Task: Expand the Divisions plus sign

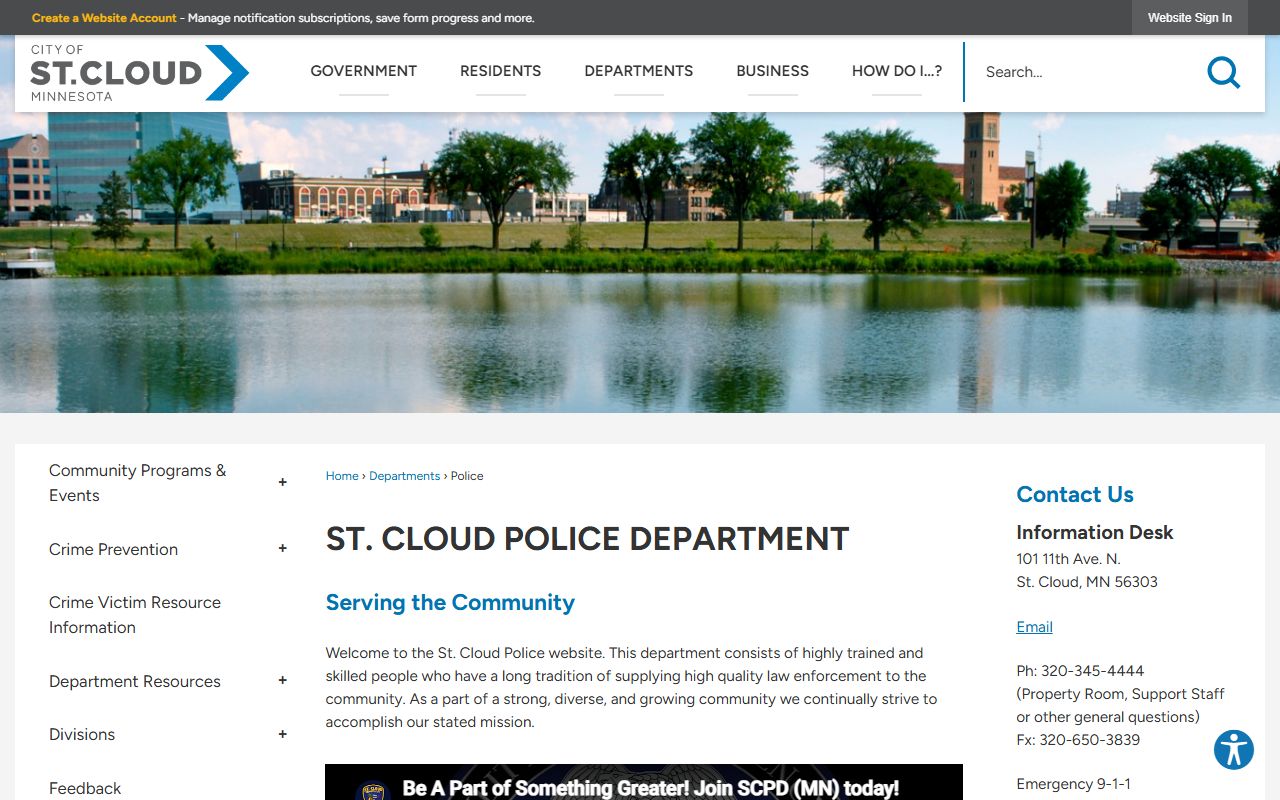Action: pyautogui.click(x=282, y=734)
